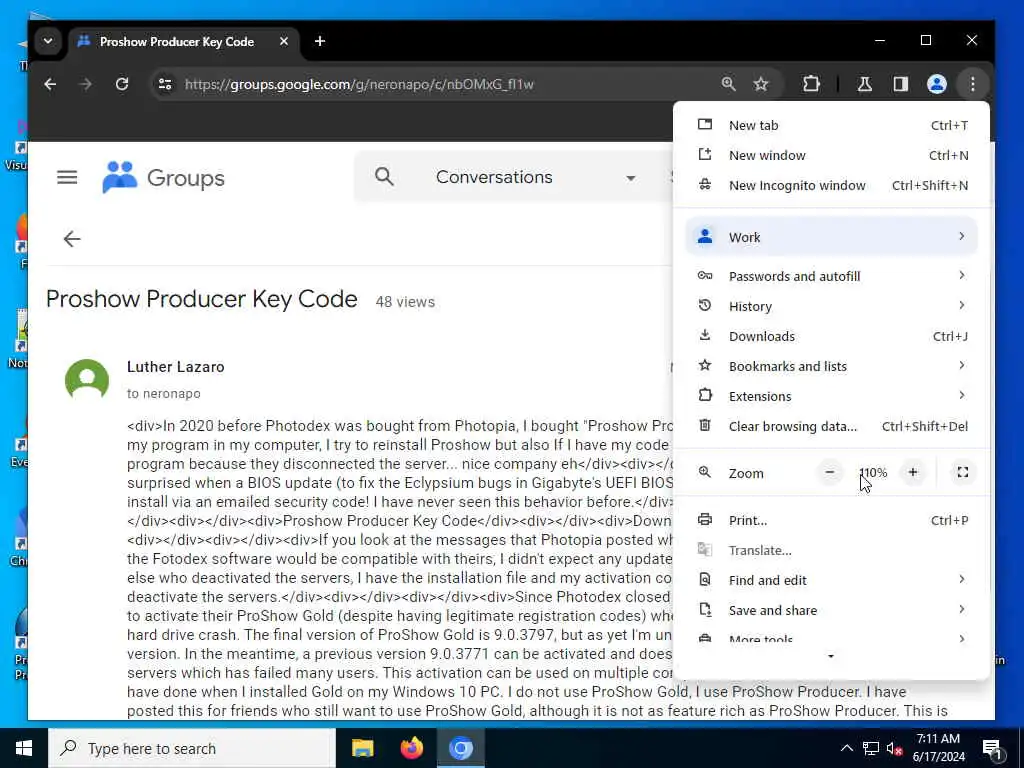The height and width of the screenshot is (768, 1024).
Task: Reload the current page
Action: pos(121,84)
